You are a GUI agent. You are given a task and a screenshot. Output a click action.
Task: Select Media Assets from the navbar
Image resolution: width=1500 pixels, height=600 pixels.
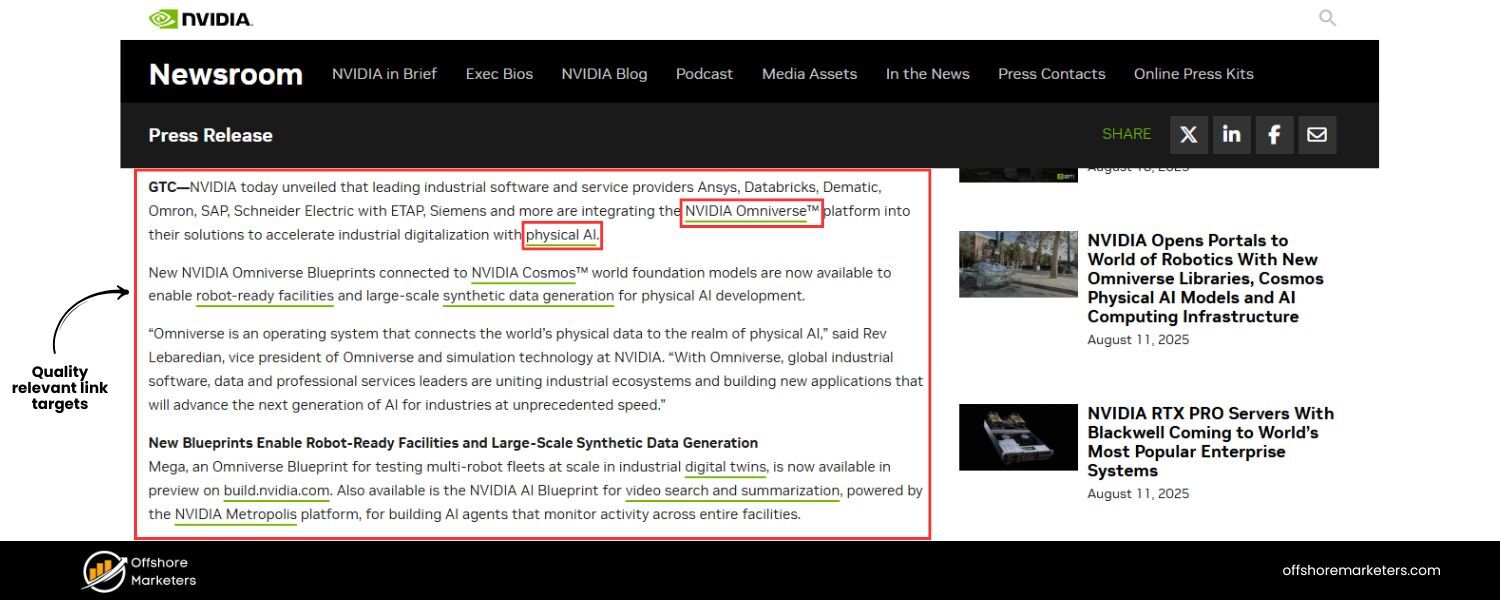(809, 73)
